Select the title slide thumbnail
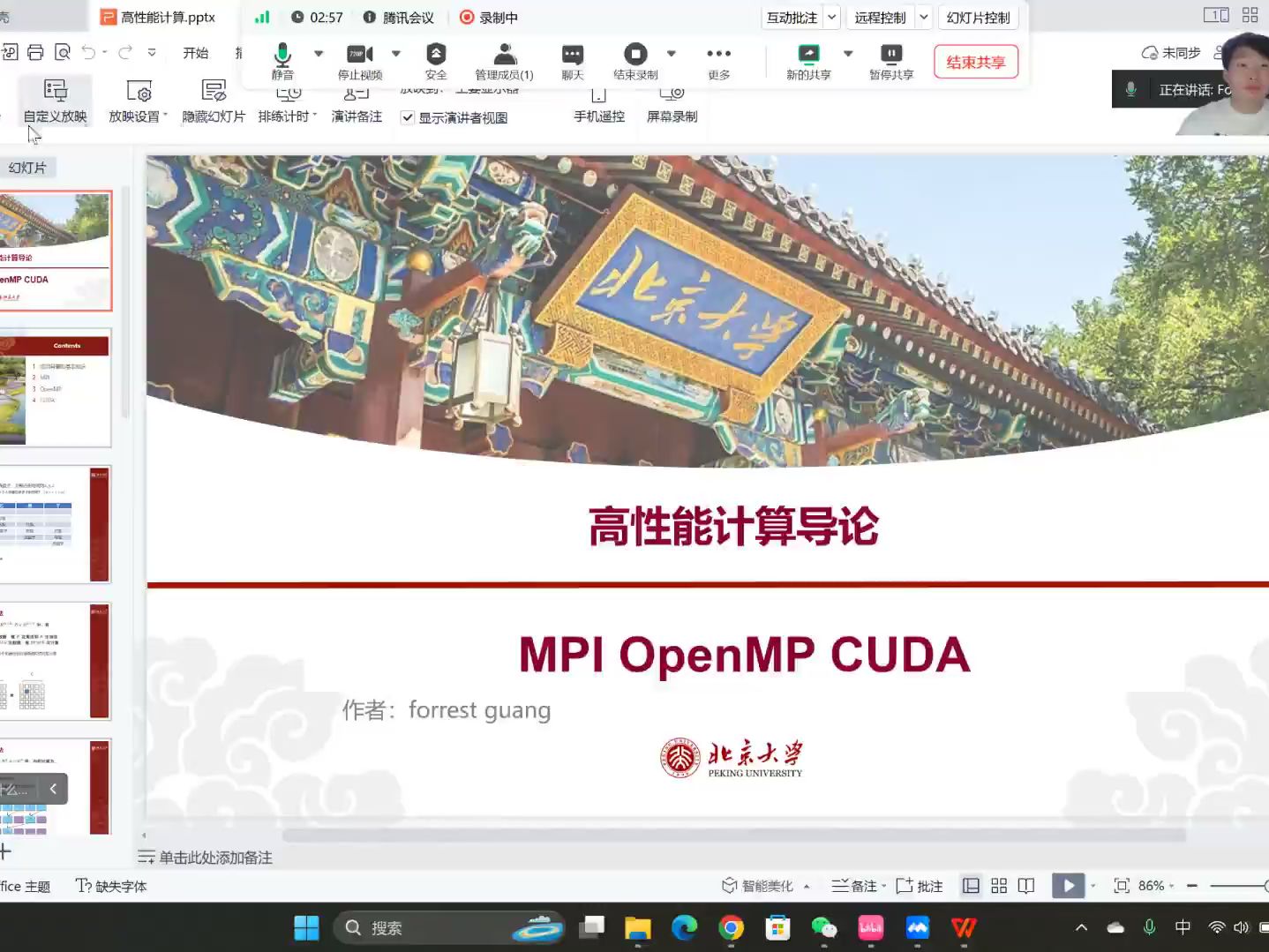 [55, 251]
